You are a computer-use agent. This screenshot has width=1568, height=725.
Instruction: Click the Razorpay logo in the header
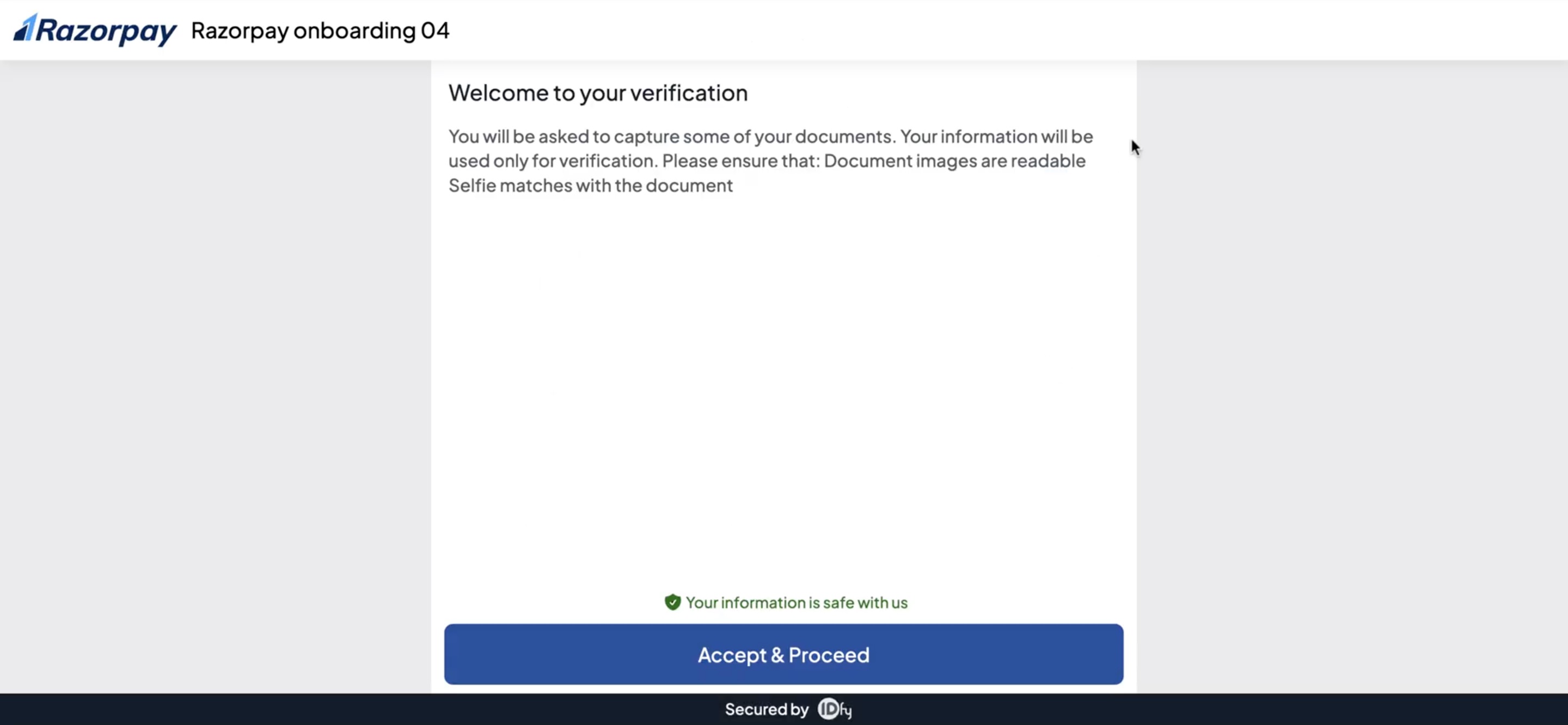coord(94,30)
